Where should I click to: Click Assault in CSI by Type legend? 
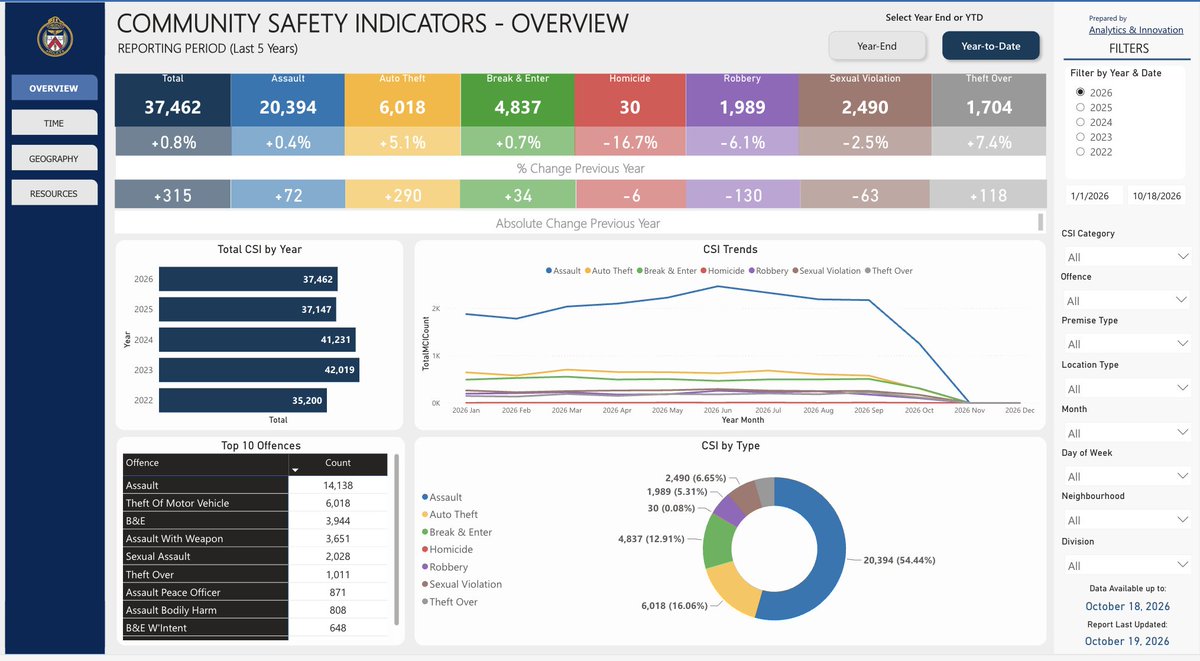click(442, 497)
